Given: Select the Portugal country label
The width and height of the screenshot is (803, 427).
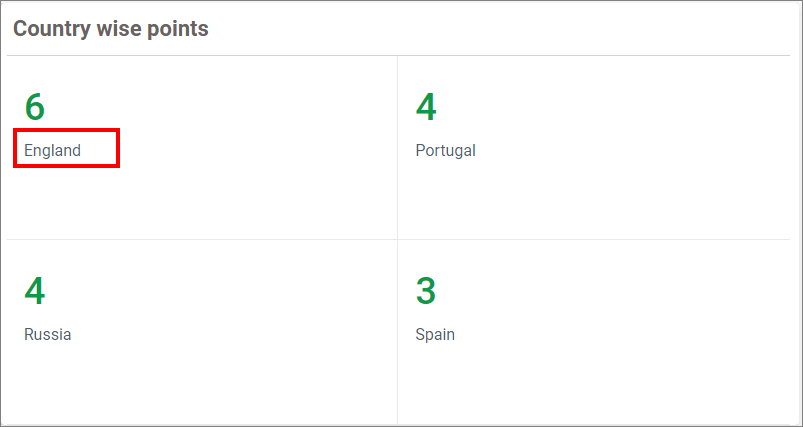Looking at the screenshot, I should pyautogui.click(x=445, y=150).
